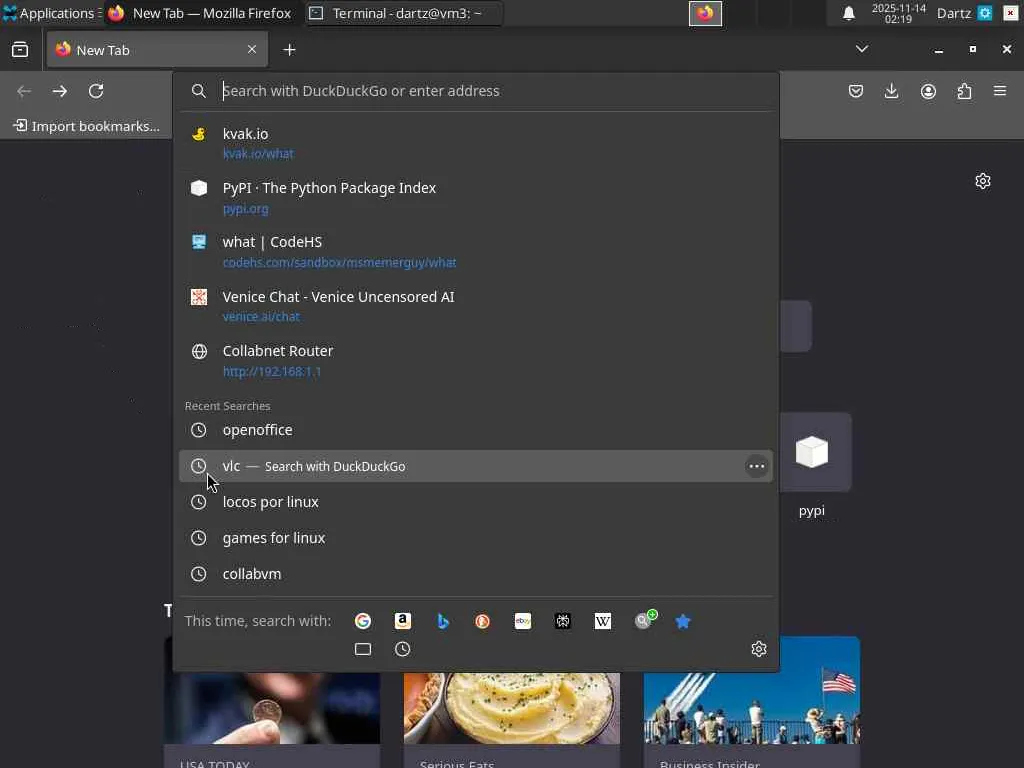Viewport: 1024px width, 768px height.
Task: Open Firefox View icon left of tabs
Action: [x=20, y=50]
